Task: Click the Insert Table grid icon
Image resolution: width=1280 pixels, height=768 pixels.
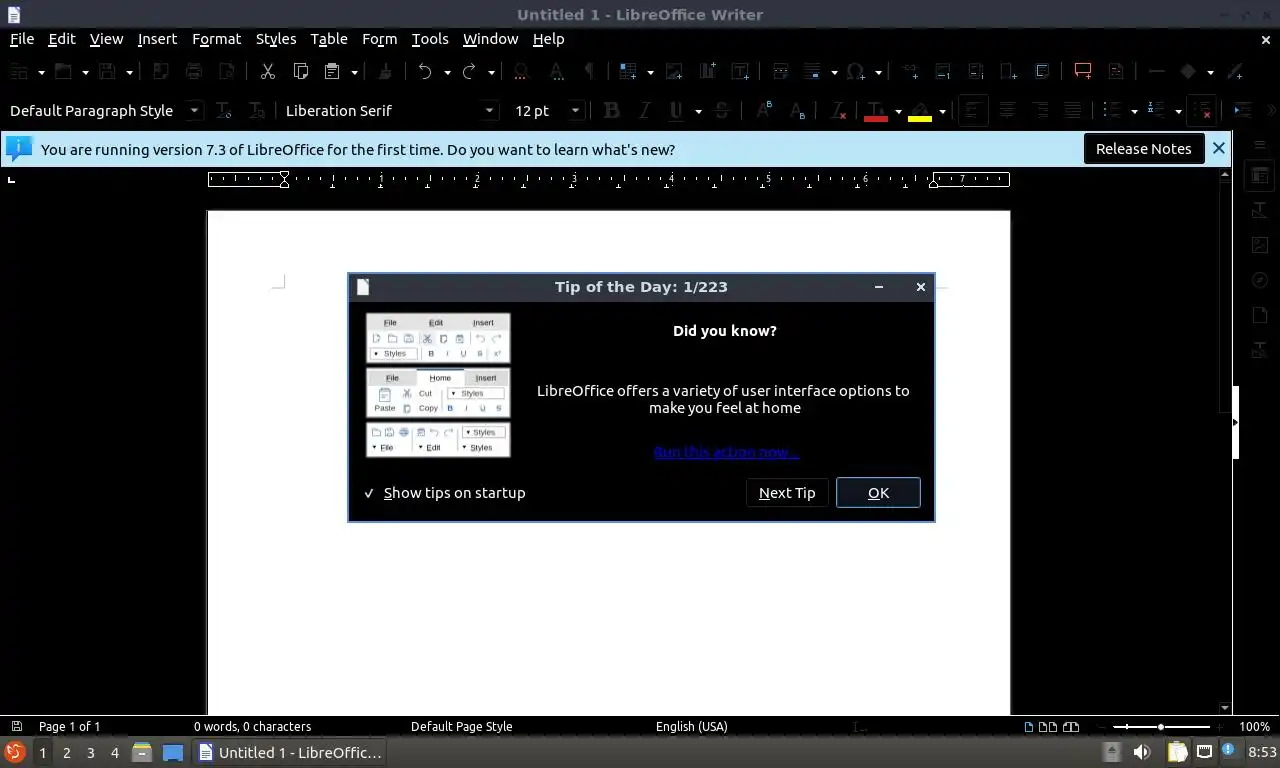Action: point(628,72)
